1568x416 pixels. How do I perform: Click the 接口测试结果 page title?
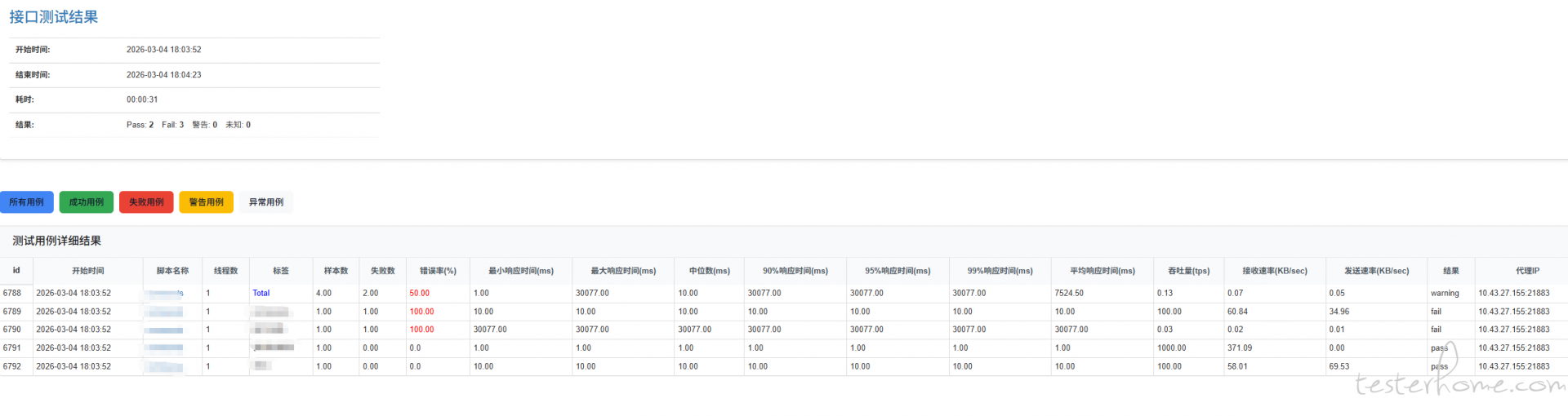tap(54, 17)
